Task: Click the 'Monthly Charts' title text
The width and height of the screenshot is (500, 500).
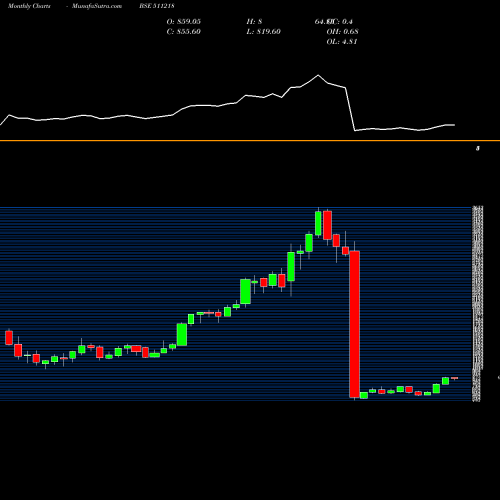Action: (x=29, y=6)
